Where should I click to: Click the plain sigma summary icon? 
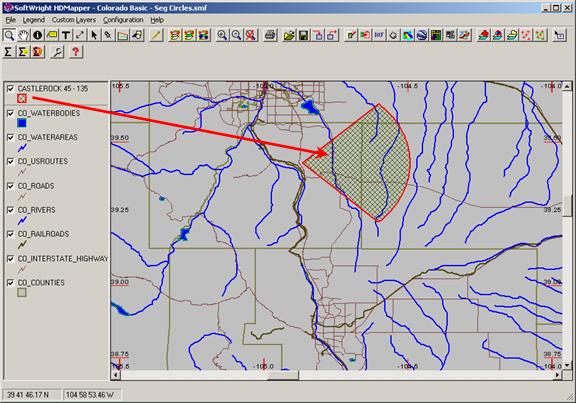click(8, 52)
